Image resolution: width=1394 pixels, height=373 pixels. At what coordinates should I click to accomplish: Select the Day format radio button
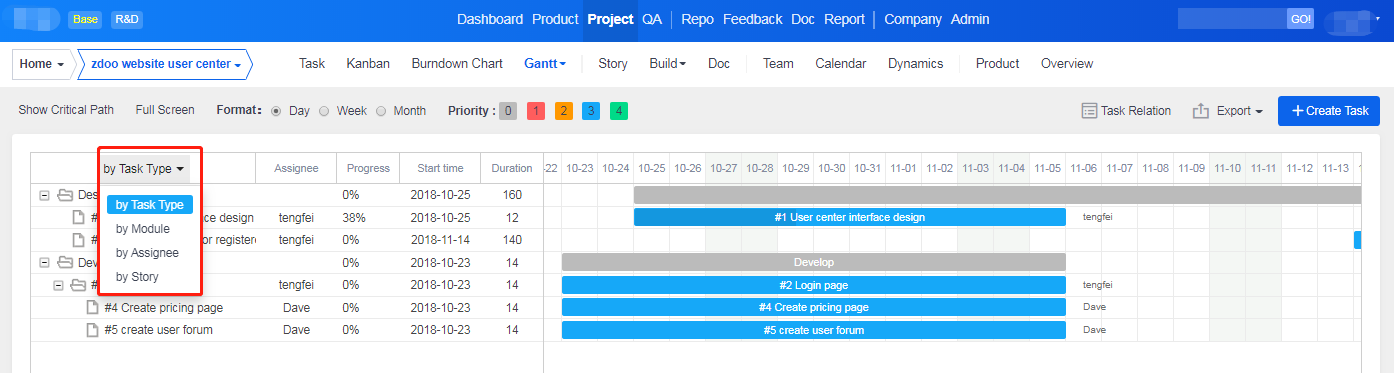coord(276,111)
